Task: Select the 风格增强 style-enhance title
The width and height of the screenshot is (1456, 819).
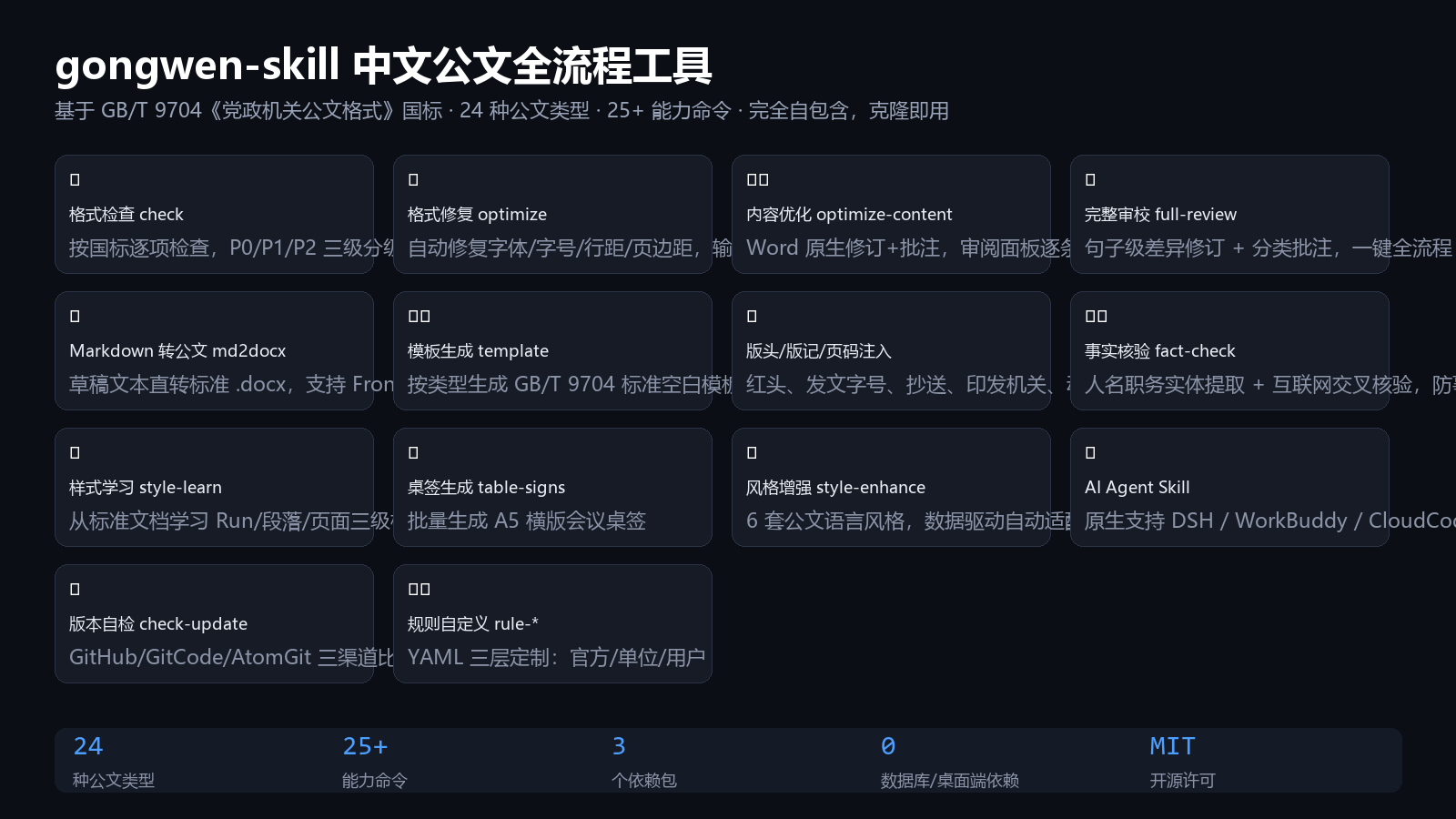Action: (x=835, y=488)
